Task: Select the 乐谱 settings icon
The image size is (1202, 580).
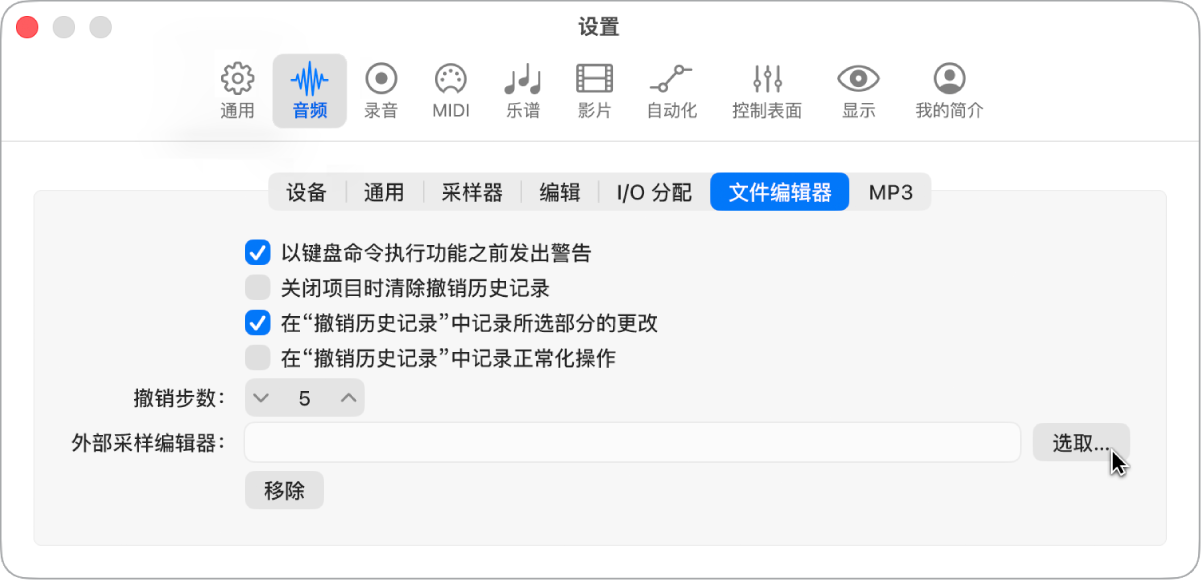Action: click(523, 88)
